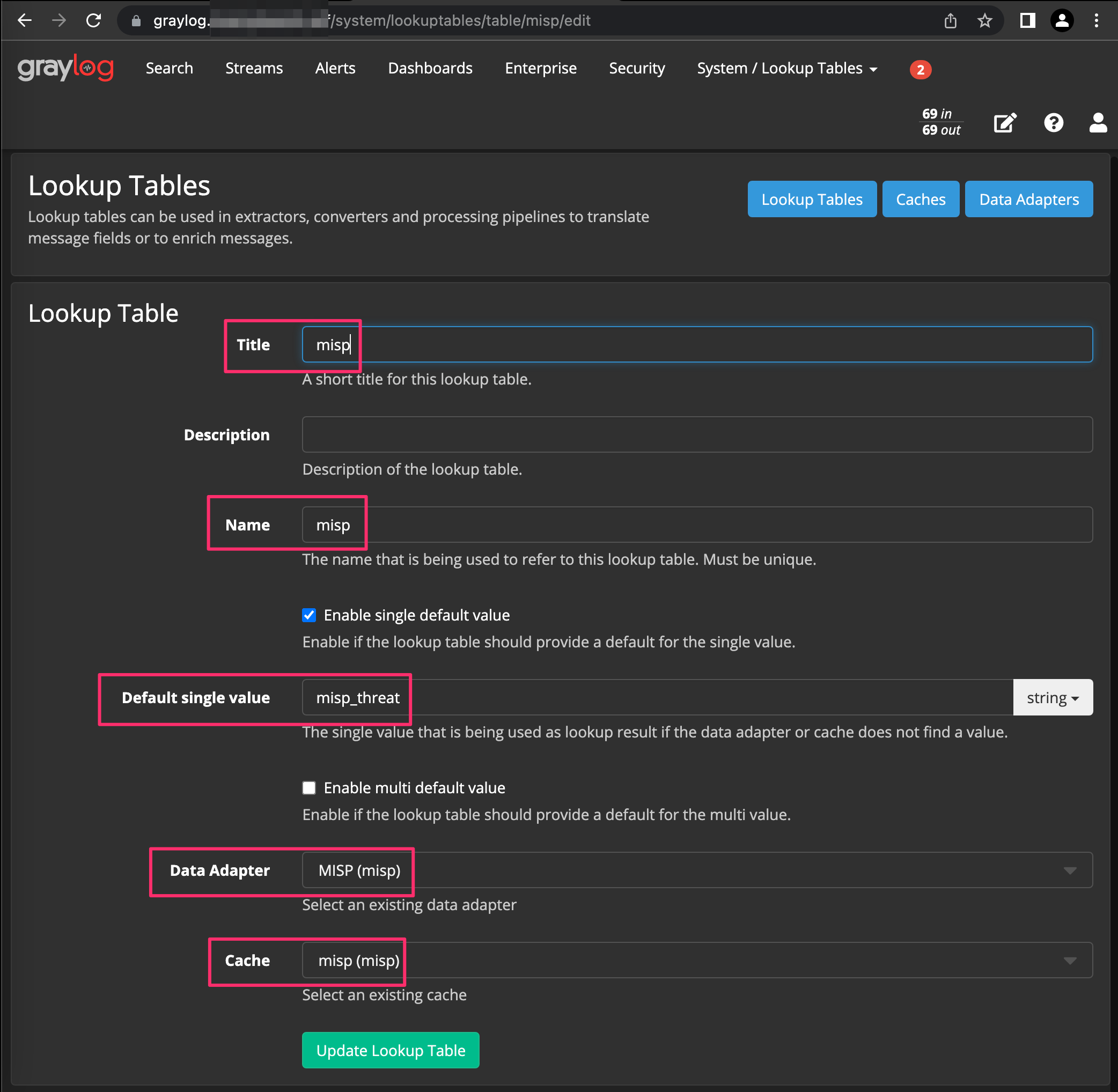
Task: Open the browser side panel icon
Action: pos(1027,20)
